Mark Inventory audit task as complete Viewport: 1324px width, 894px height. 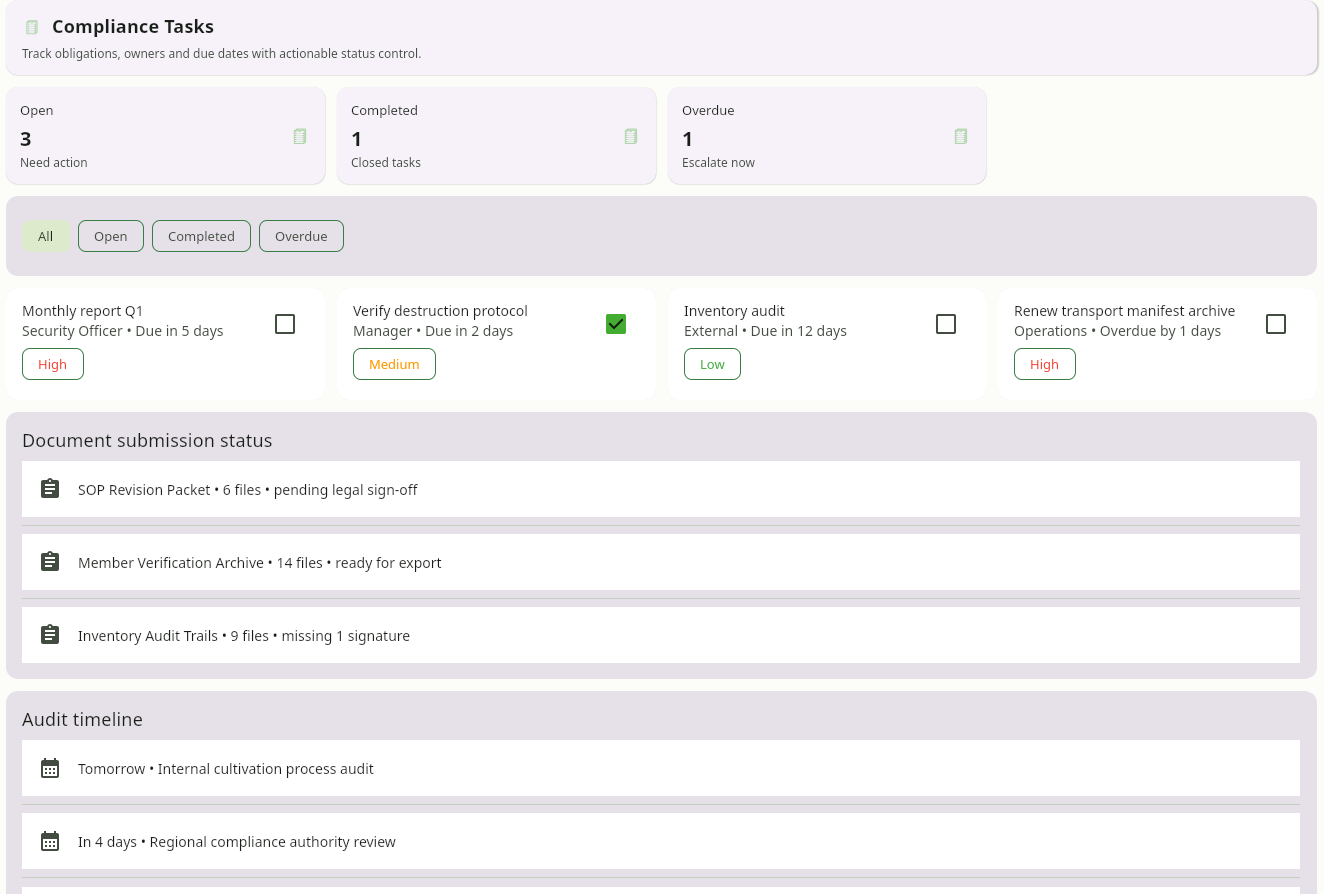946,324
